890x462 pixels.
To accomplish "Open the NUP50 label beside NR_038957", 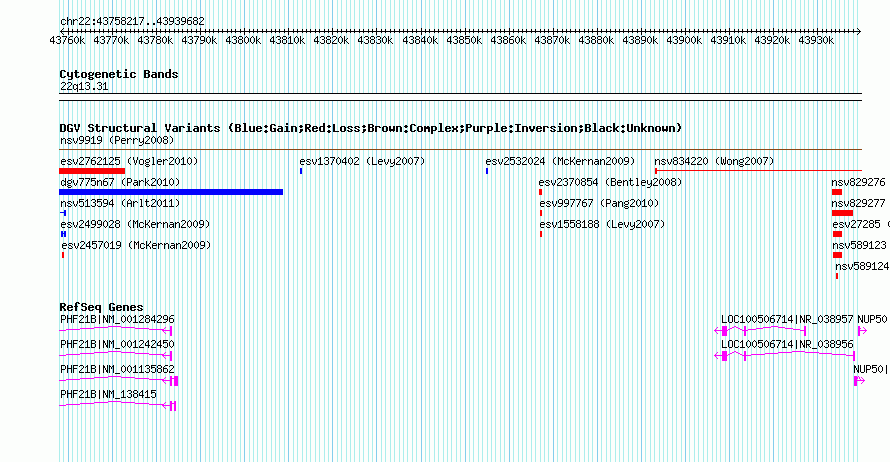I will 872,320.
